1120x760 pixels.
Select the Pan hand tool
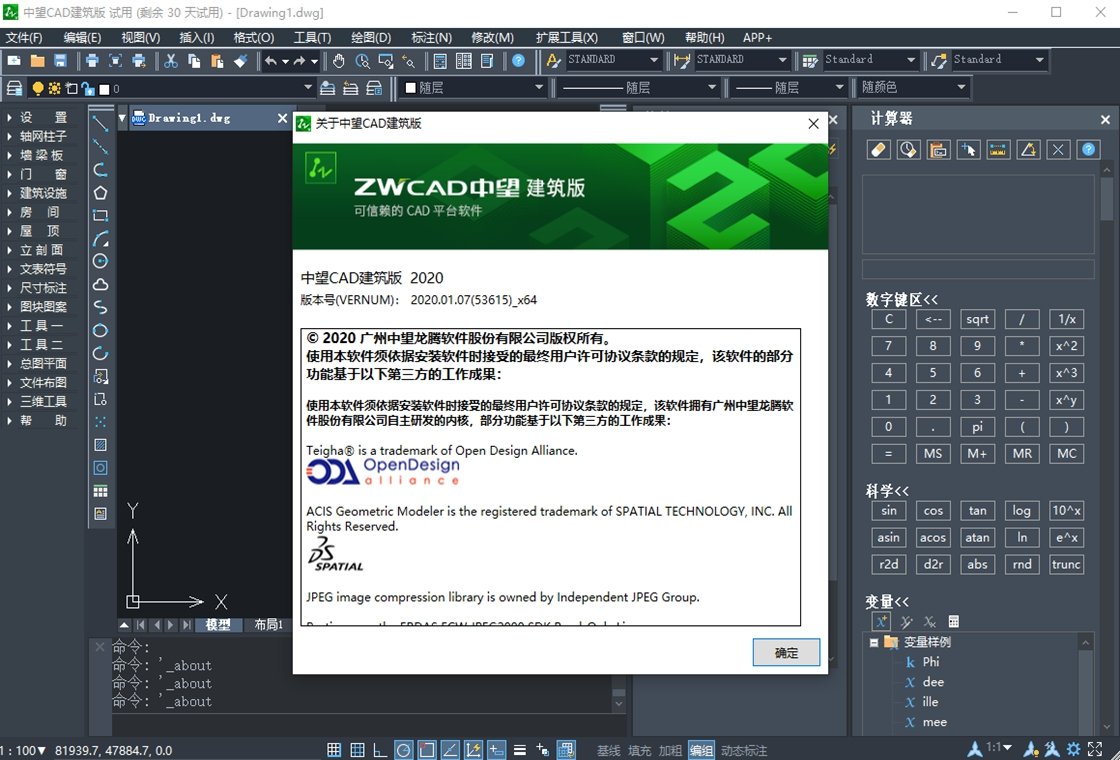point(339,61)
